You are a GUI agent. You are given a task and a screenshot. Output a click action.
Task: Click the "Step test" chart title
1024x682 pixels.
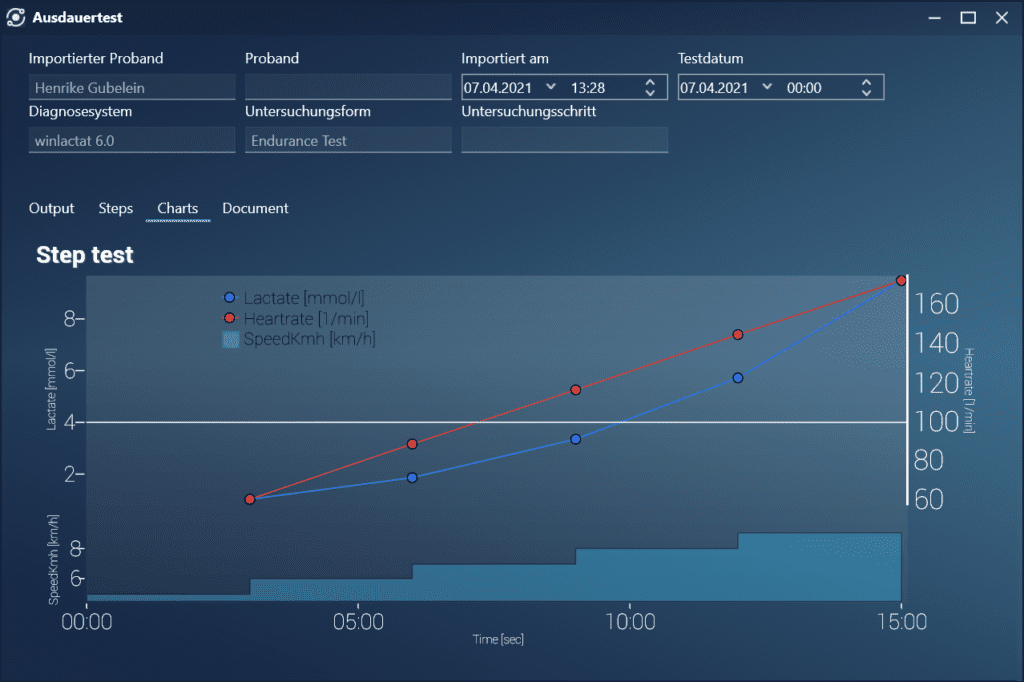pos(85,255)
